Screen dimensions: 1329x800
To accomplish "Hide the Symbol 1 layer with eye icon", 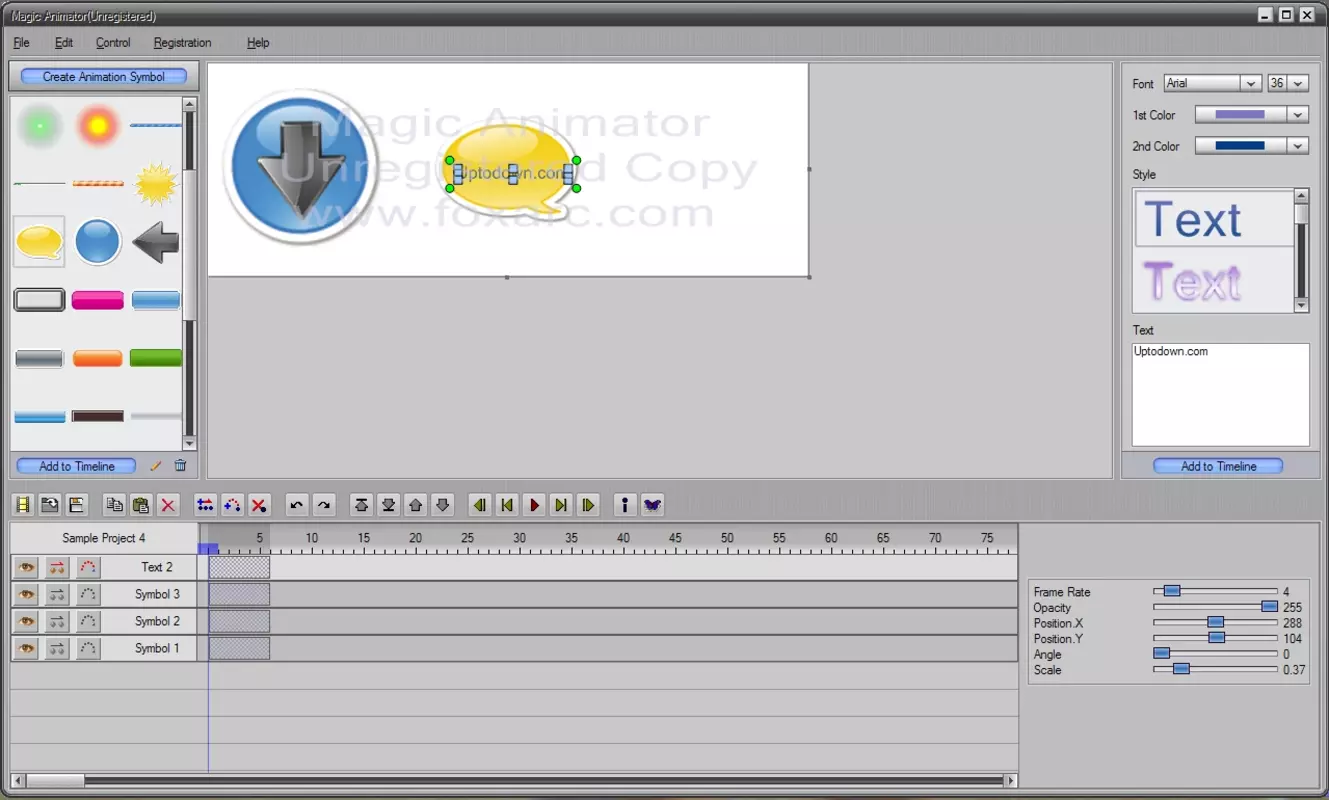I will [26, 648].
